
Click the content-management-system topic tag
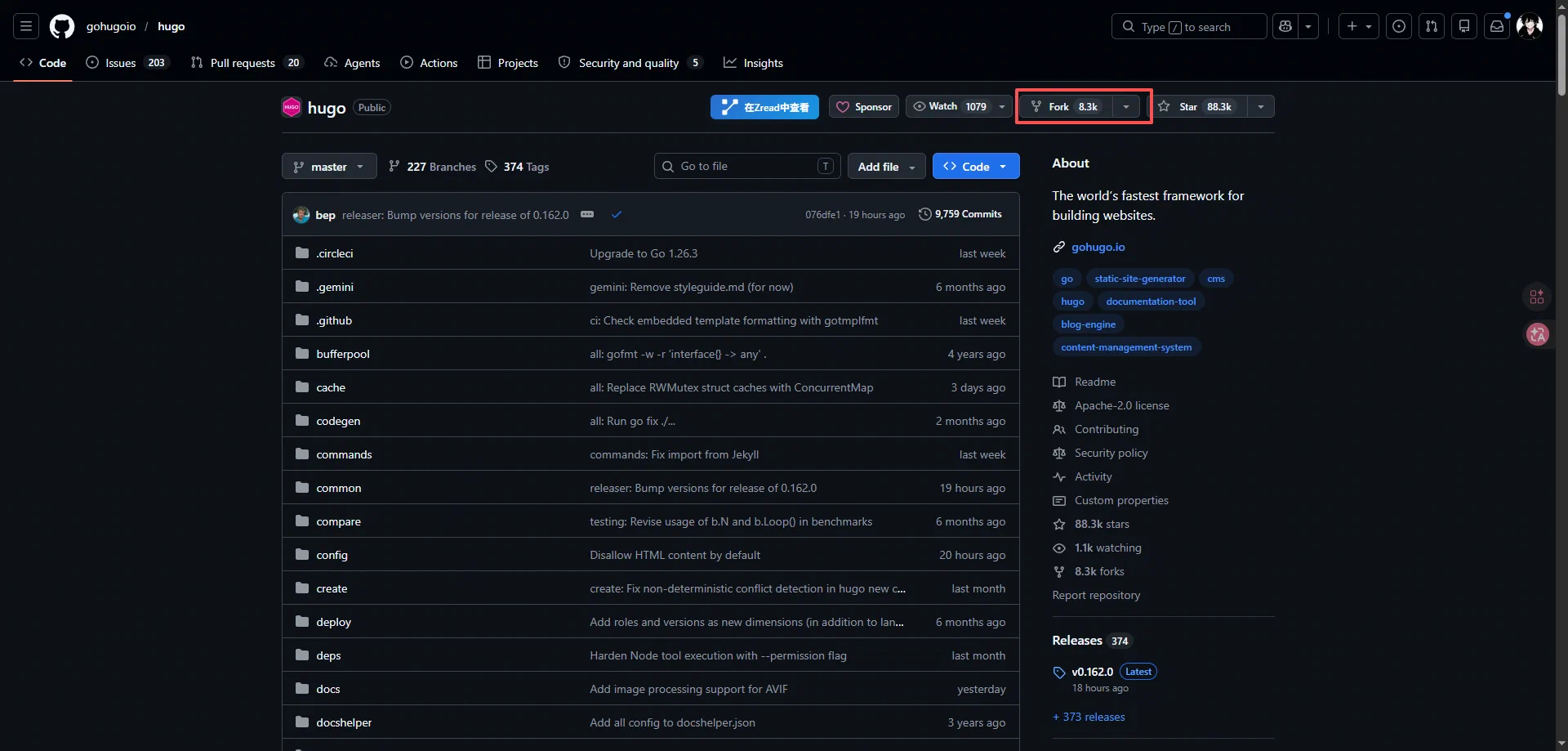pos(1126,347)
